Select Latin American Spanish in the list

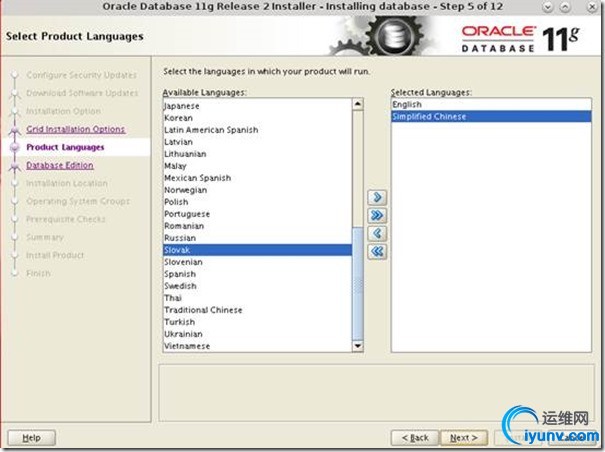click(x=257, y=130)
